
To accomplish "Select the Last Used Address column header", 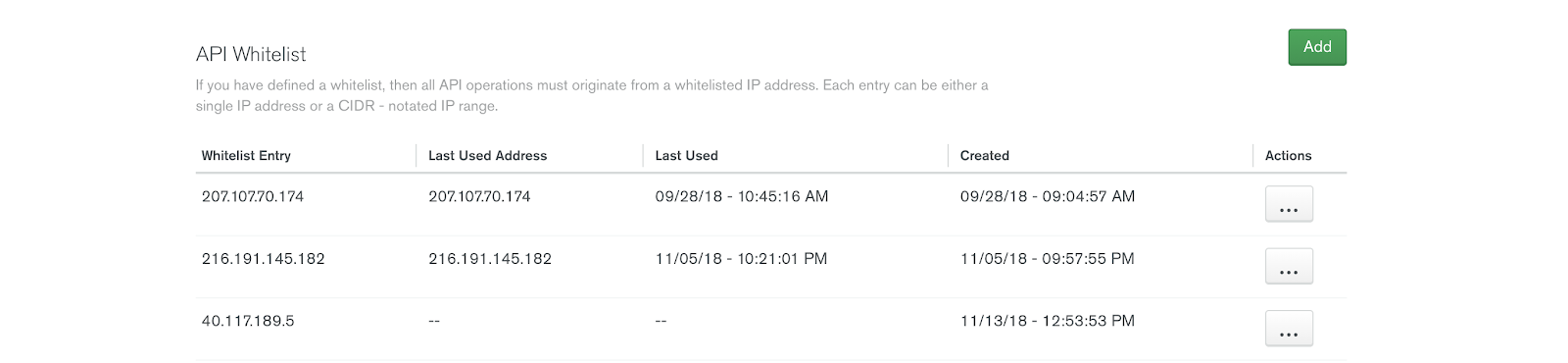I will tap(487, 155).
